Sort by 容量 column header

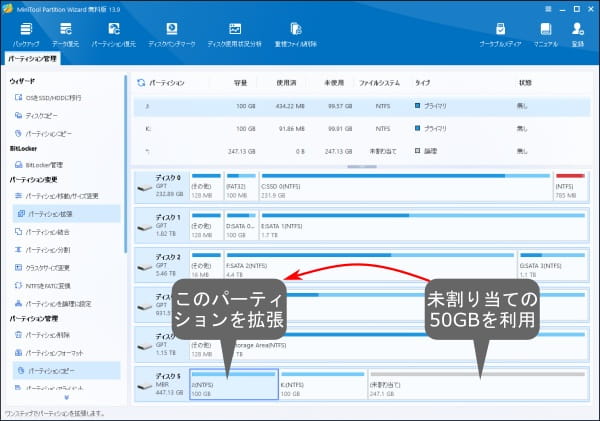tap(240, 83)
